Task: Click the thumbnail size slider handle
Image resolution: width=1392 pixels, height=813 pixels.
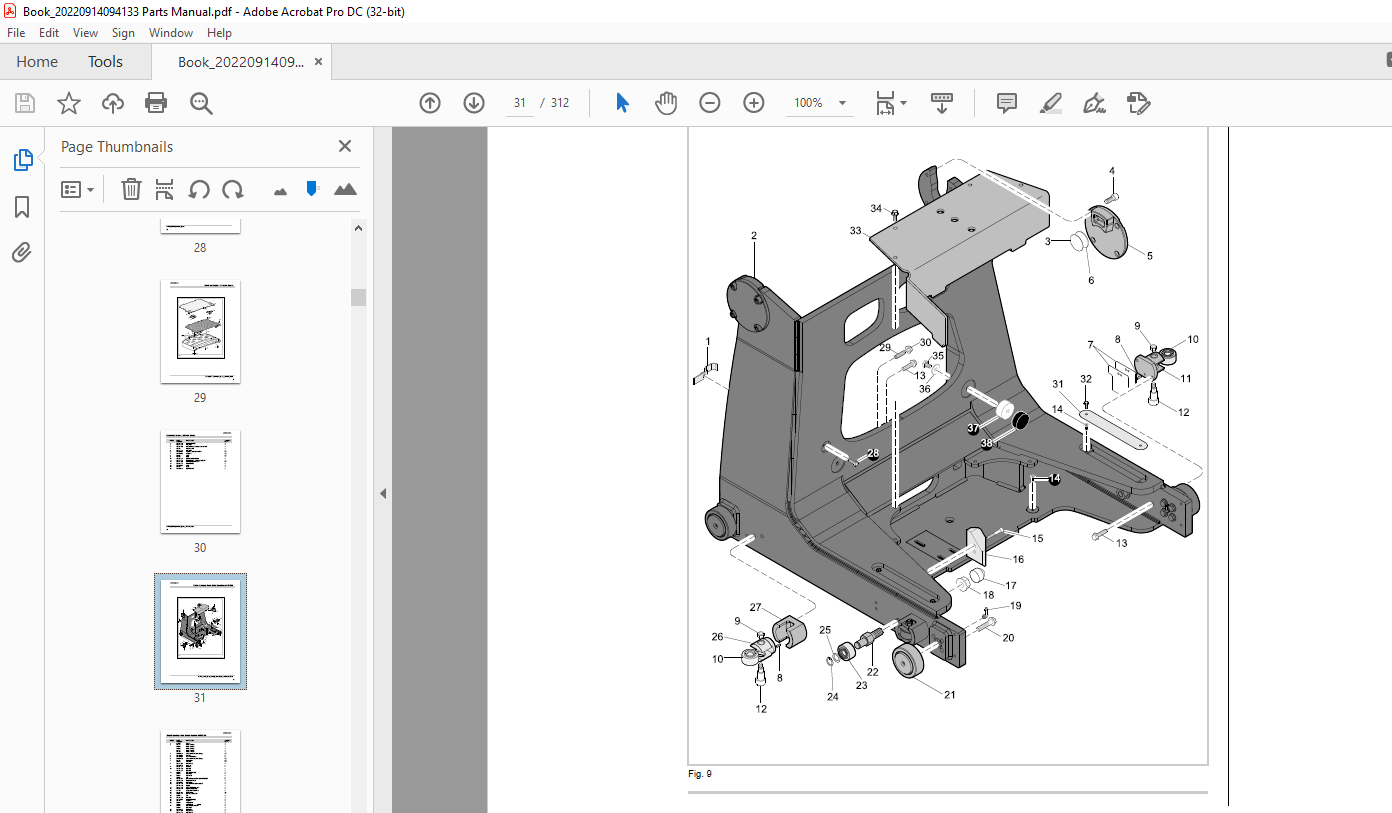Action: (x=312, y=188)
